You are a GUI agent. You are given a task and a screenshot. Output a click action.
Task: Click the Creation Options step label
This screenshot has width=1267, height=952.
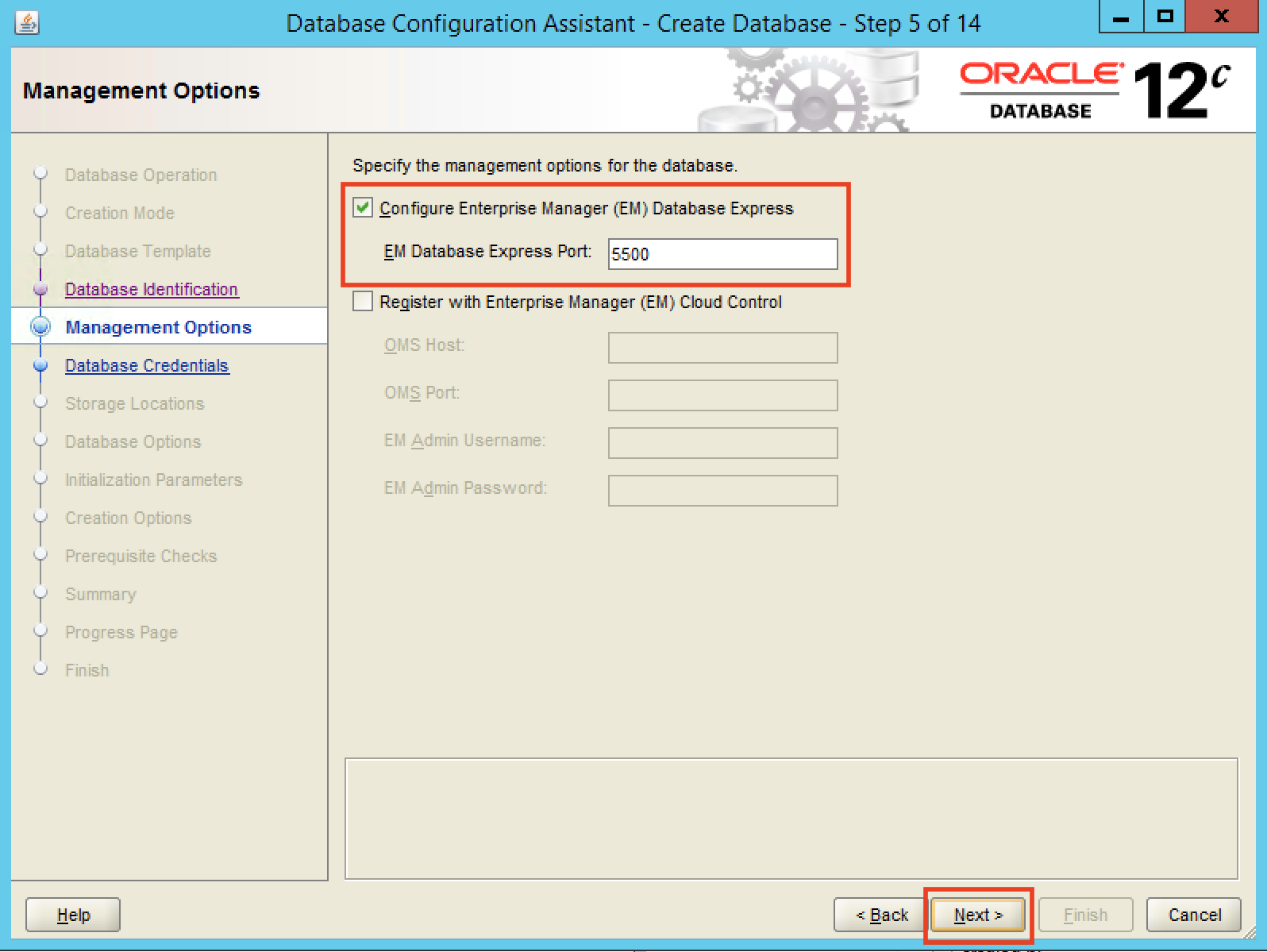point(128,518)
